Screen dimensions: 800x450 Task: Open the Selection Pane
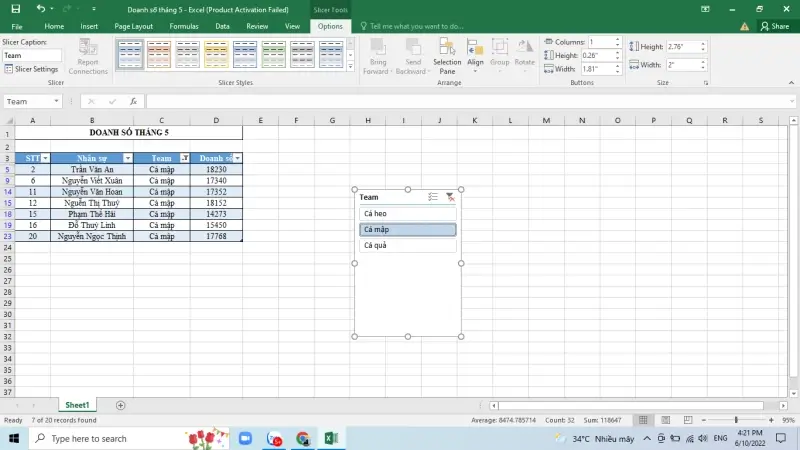click(x=447, y=58)
